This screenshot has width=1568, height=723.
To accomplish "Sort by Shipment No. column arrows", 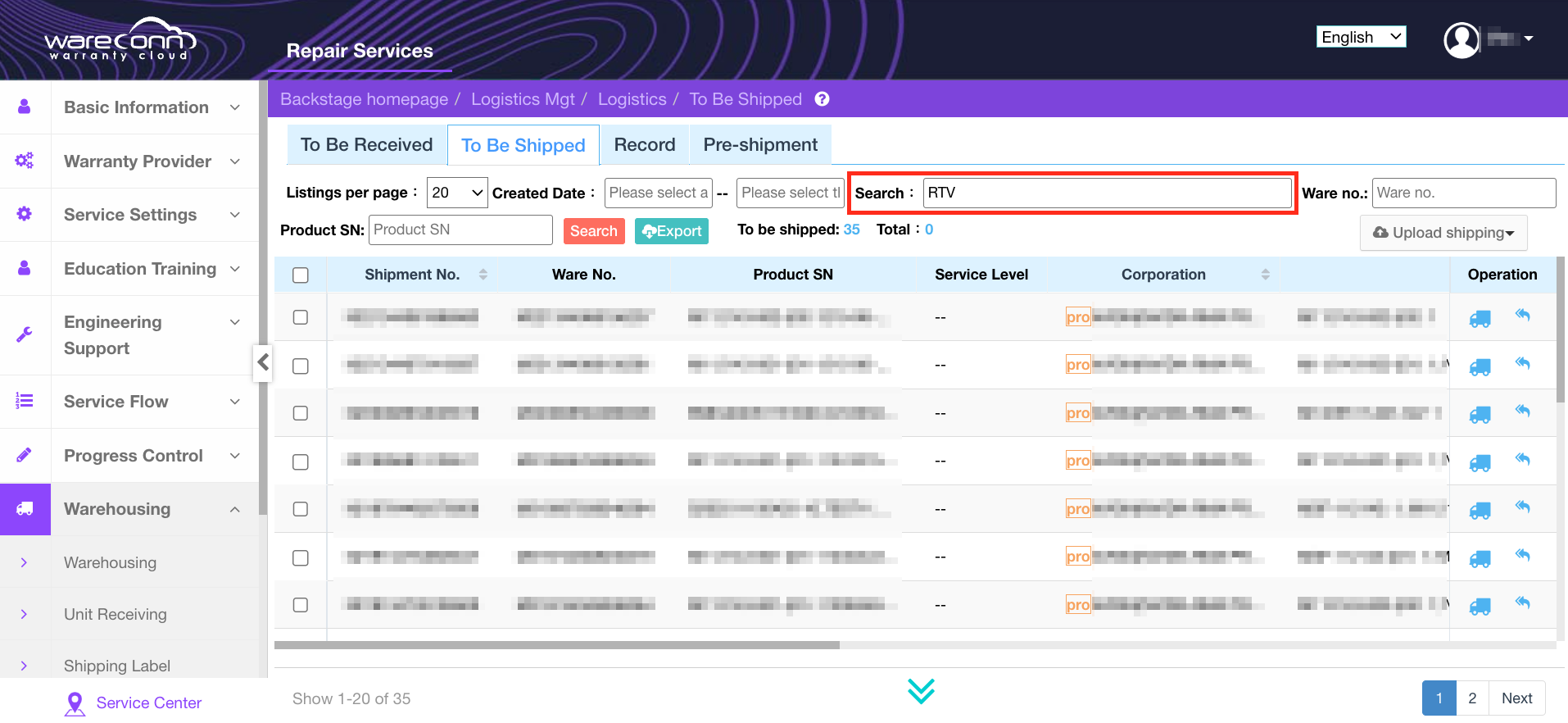I will click(483, 275).
